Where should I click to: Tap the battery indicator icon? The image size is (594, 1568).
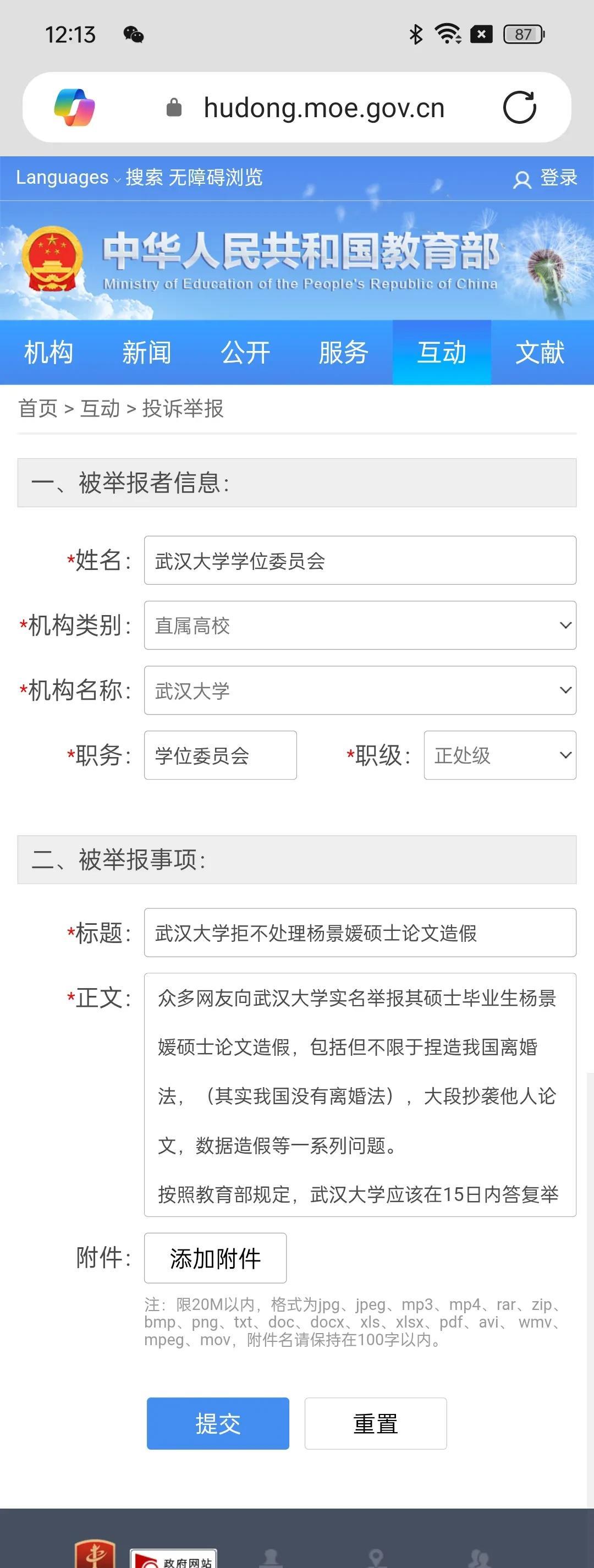[524, 35]
